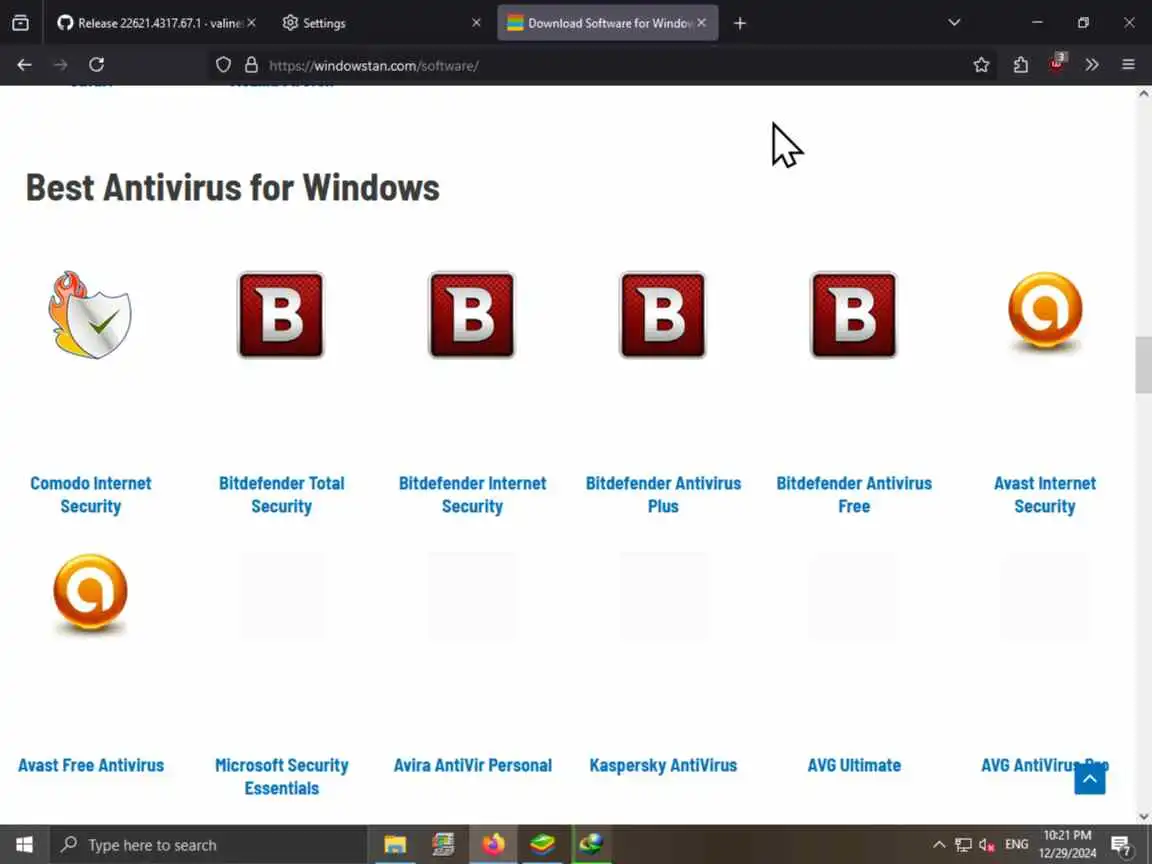Click the Bitdefender Antivirus Plus logo icon
Image resolution: width=1152 pixels, height=864 pixels.
(x=663, y=314)
